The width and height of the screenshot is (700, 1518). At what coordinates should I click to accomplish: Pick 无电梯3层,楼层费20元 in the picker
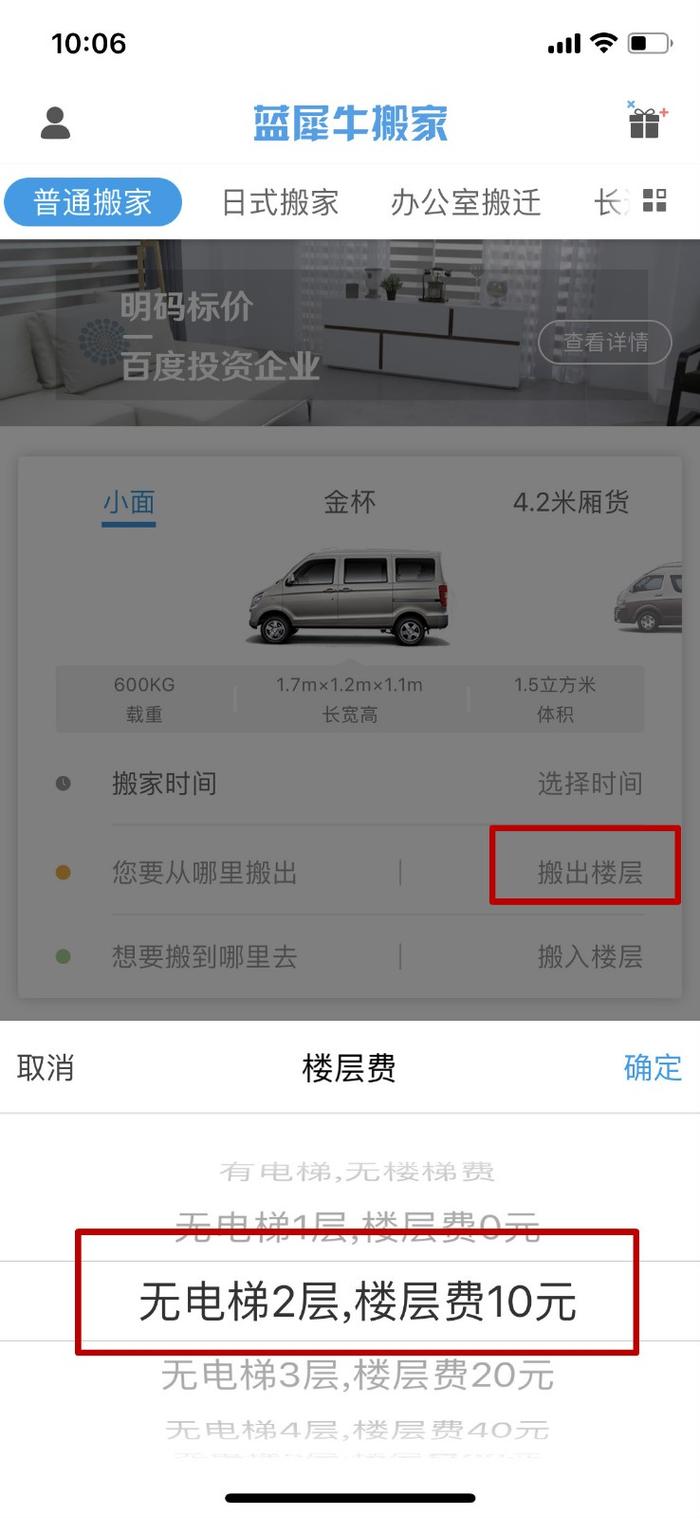click(357, 1376)
